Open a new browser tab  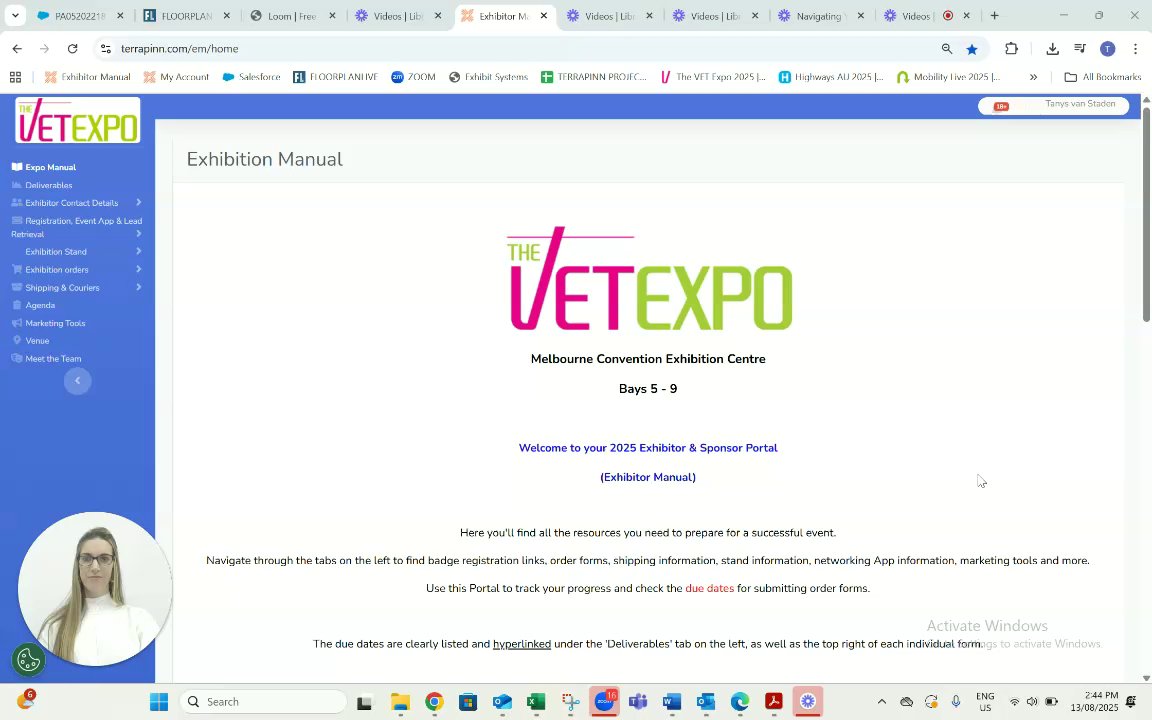click(x=995, y=15)
